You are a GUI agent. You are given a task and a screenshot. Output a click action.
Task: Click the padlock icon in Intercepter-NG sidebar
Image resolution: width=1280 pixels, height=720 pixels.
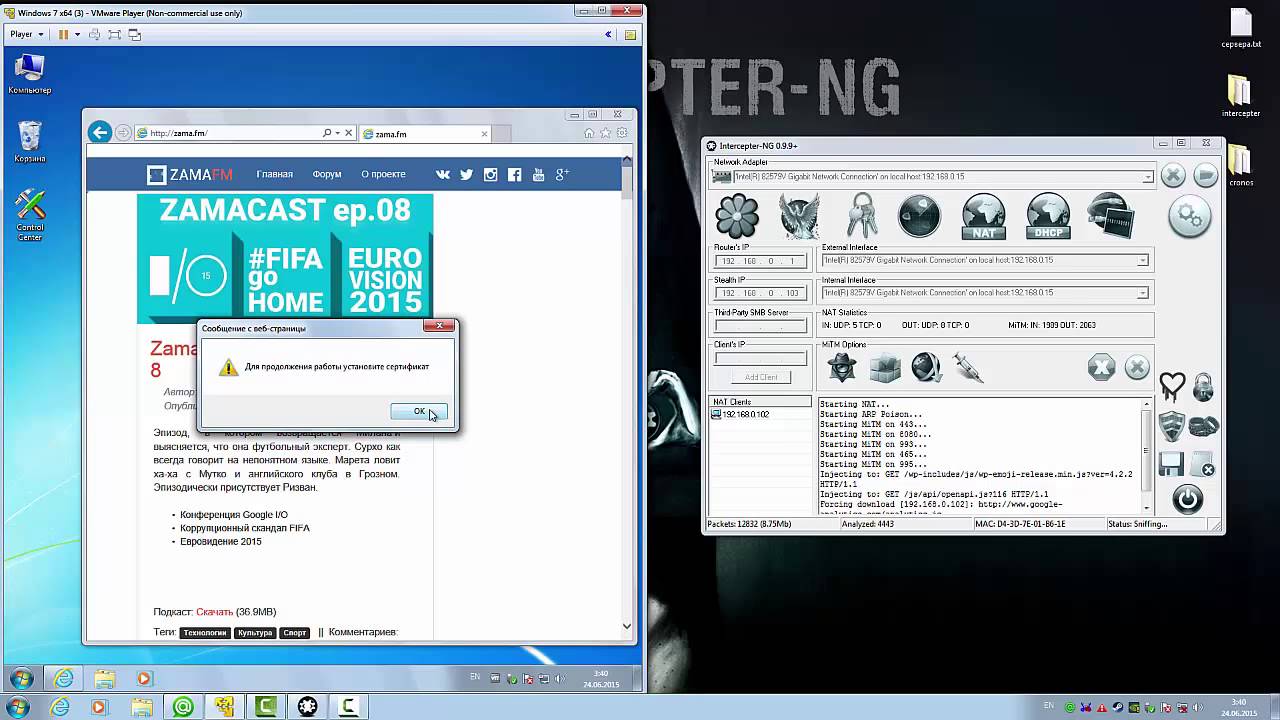pyautogui.click(x=1203, y=385)
